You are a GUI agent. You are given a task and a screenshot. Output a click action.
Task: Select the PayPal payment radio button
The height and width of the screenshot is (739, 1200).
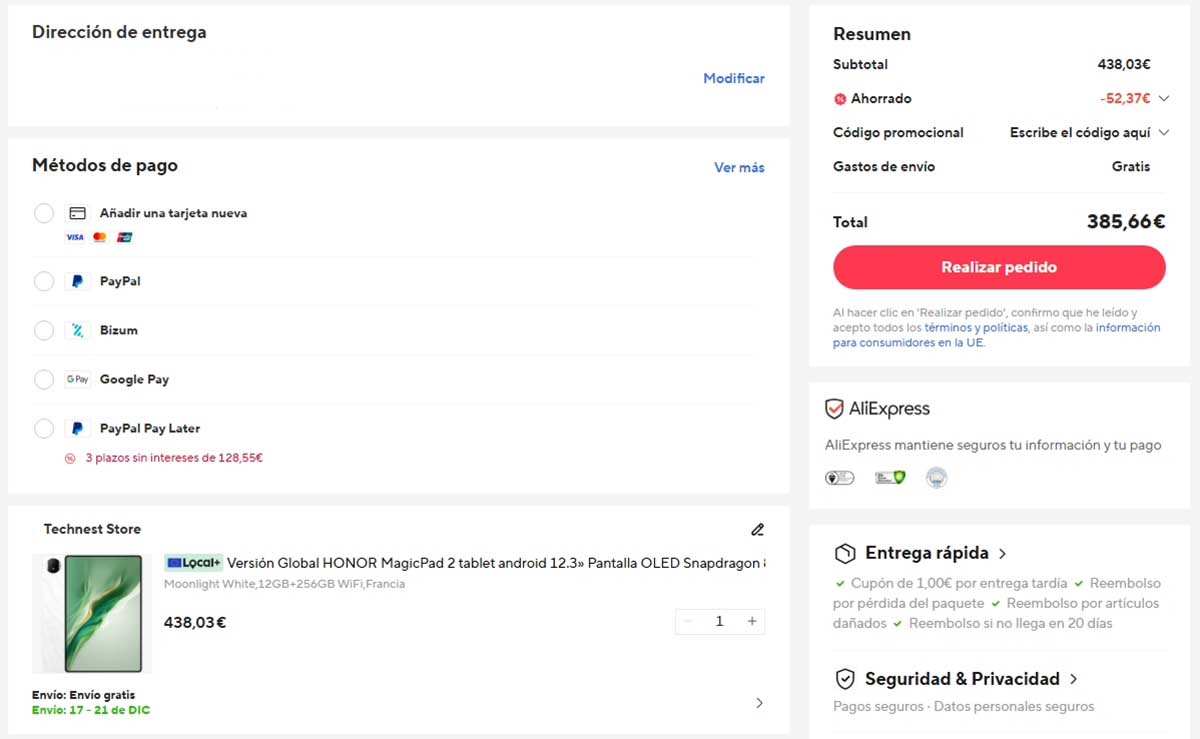point(44,281)
